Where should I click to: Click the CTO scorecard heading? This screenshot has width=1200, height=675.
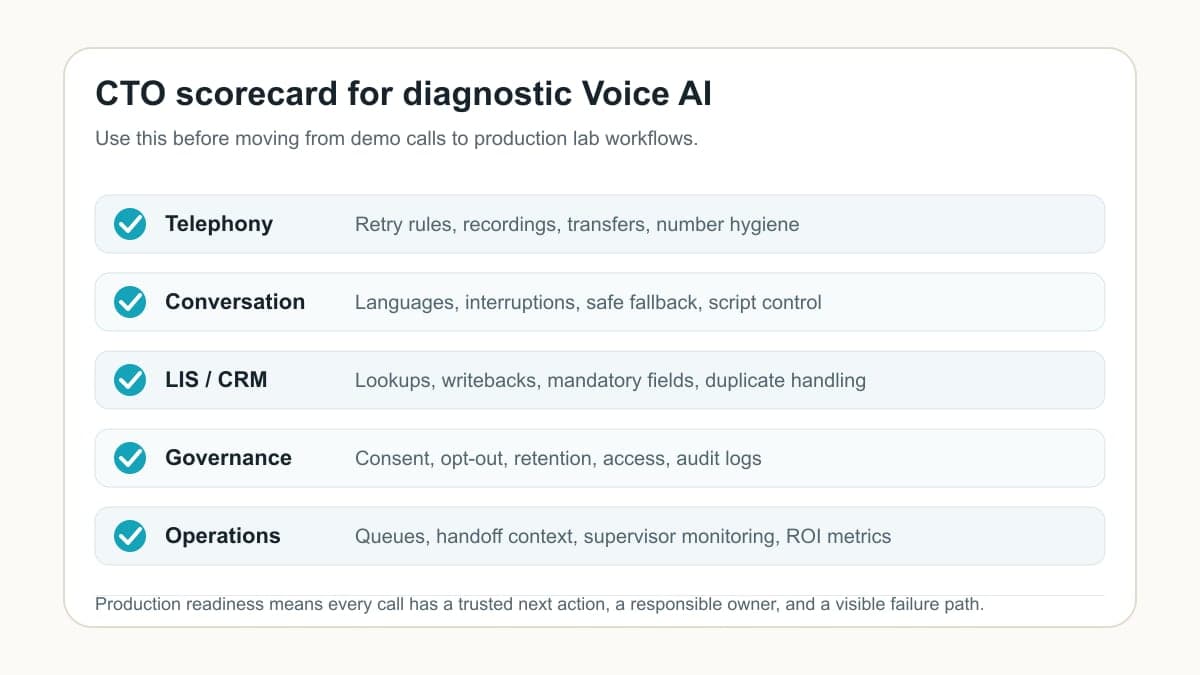pos(404,94)
